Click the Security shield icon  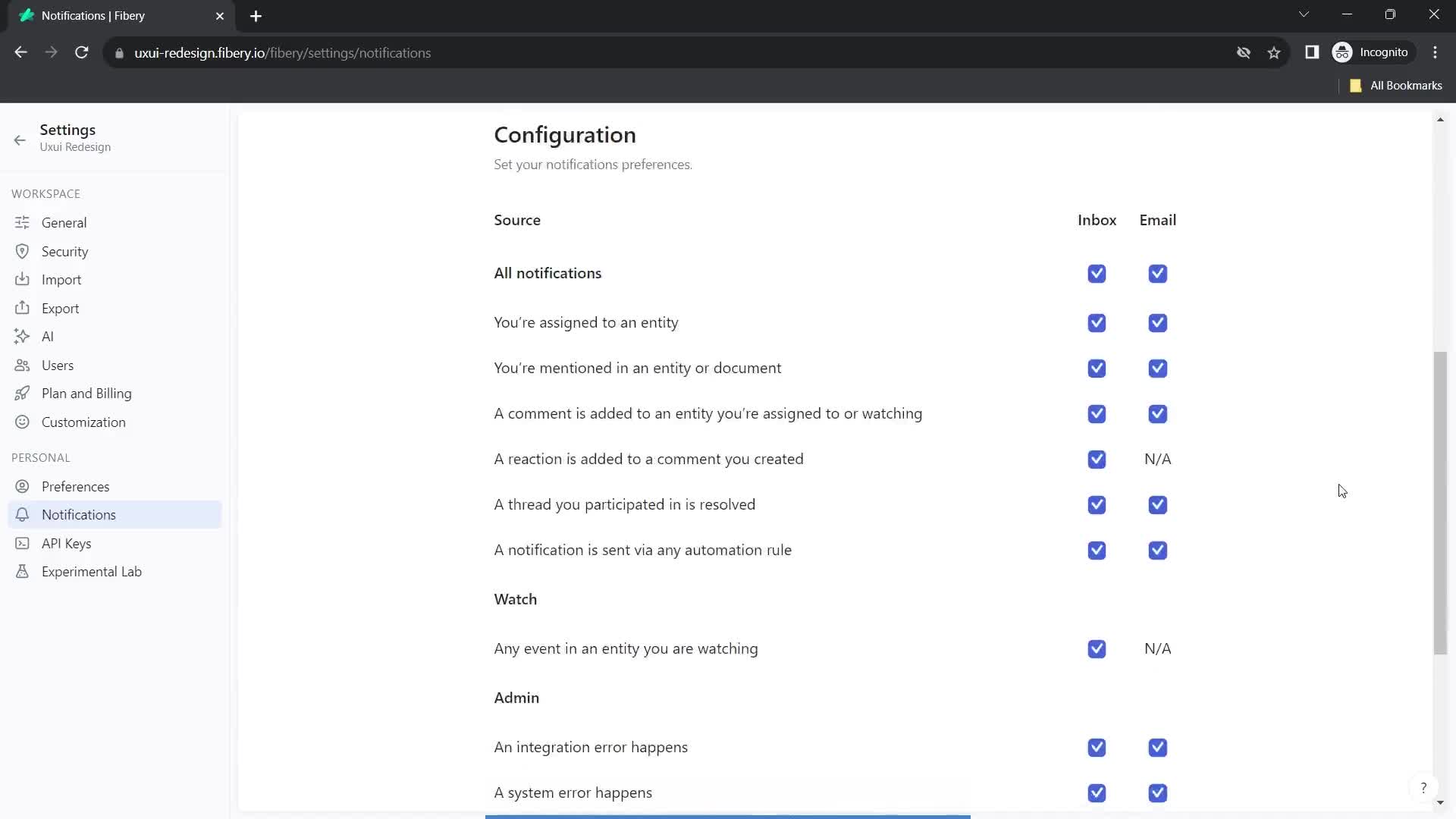tap(22, 251)
